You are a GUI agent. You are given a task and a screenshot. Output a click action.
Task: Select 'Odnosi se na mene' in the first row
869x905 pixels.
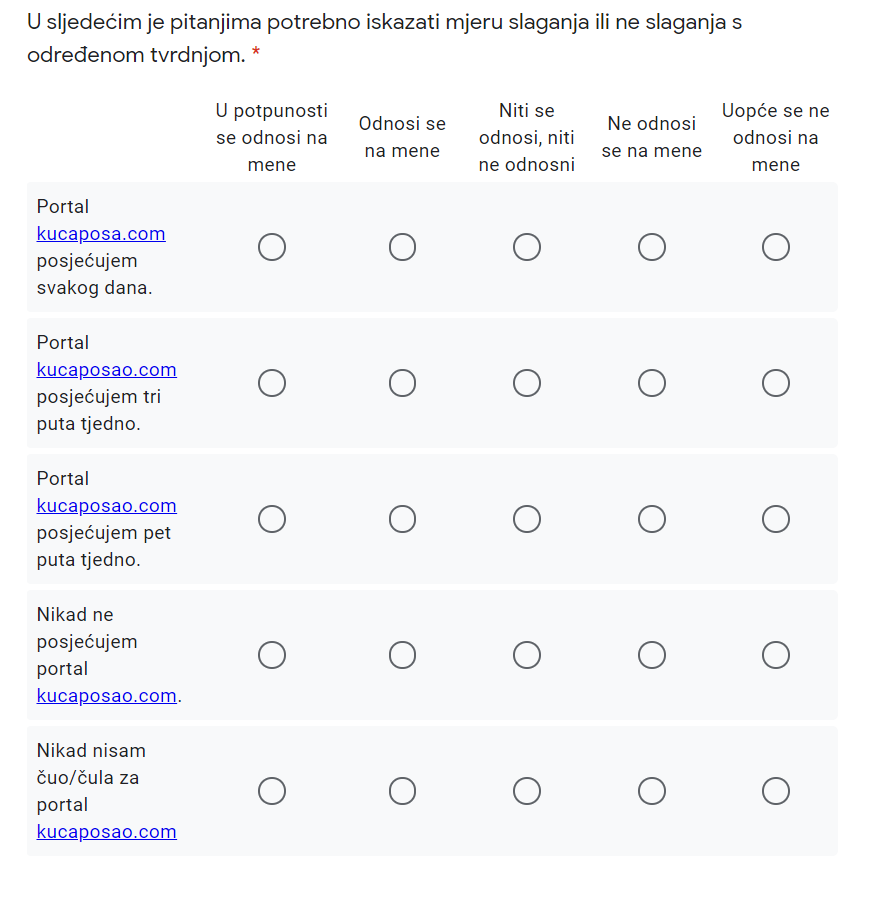pyautogui.click(x=402, y=247)
